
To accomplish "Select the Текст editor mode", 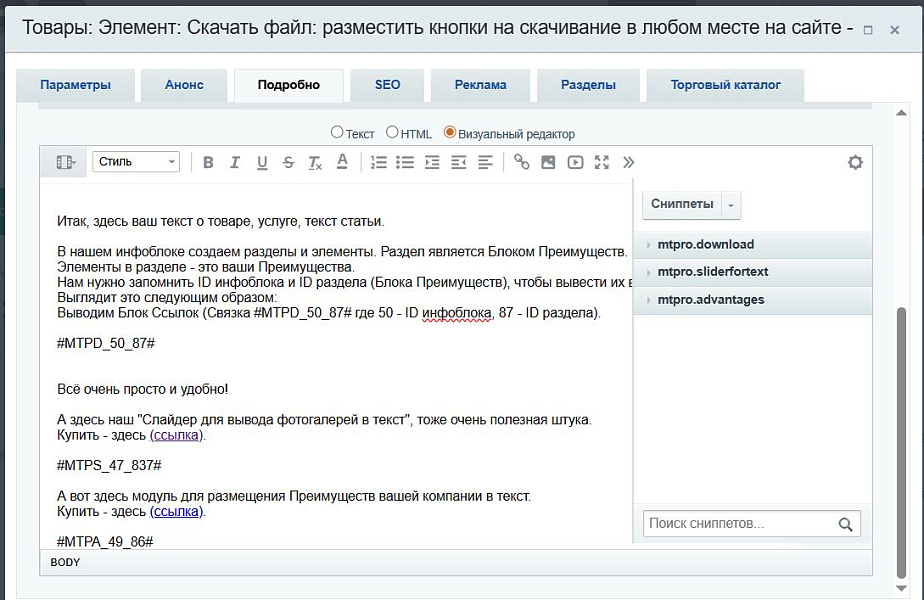I will click(336, 133).
